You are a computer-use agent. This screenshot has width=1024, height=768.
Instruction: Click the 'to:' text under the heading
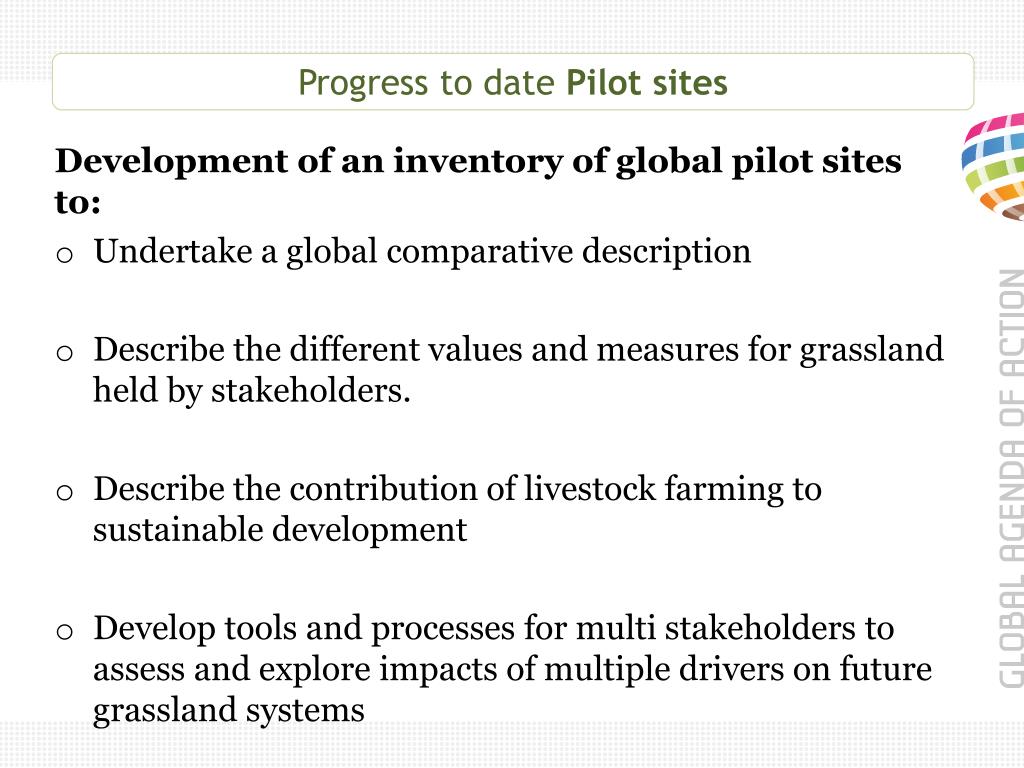78,202
